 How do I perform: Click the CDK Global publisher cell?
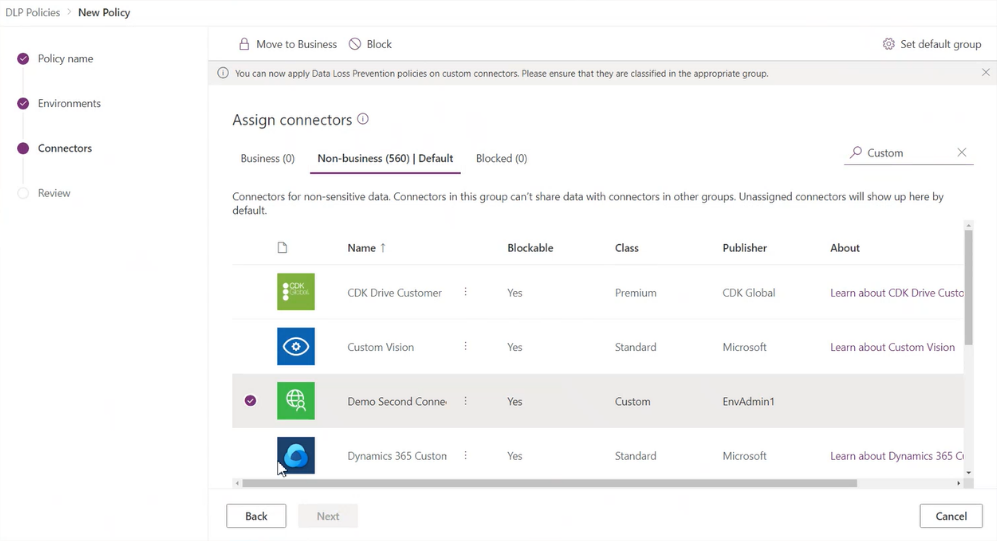(748, 292)
